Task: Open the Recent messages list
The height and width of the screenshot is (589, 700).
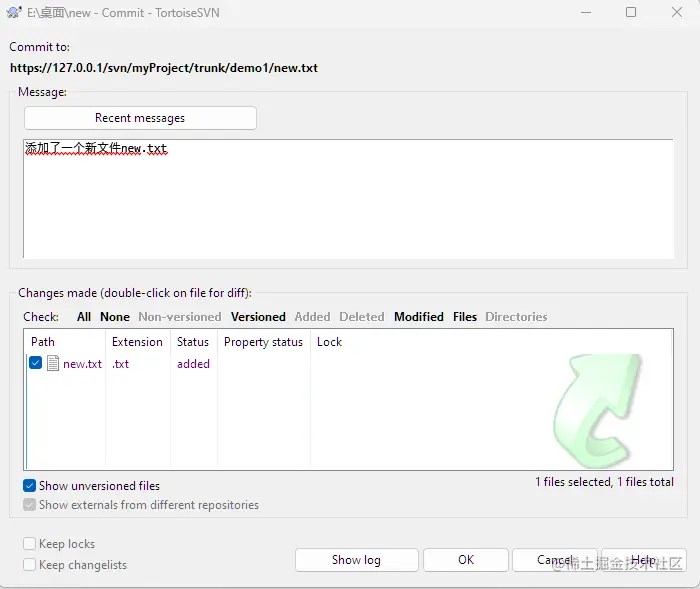Action: [x=140, y=118]
